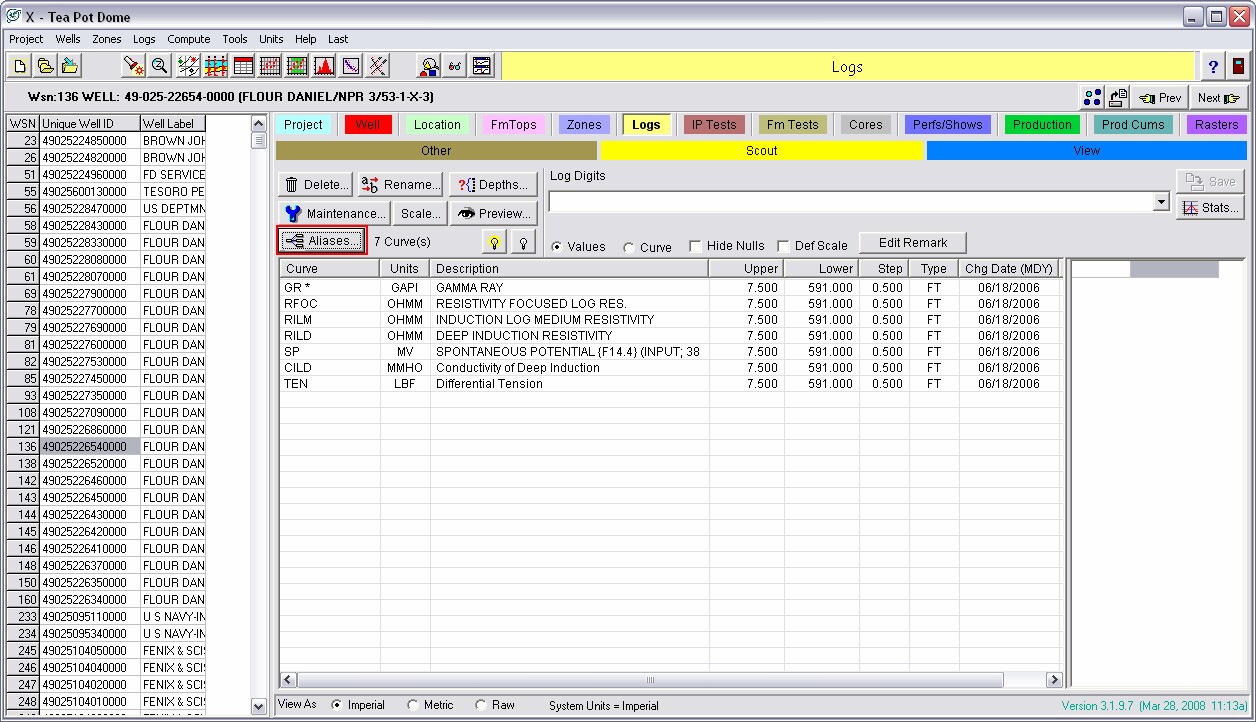
Task: Open project using the open folder icon
Action: tap(45, 66)
